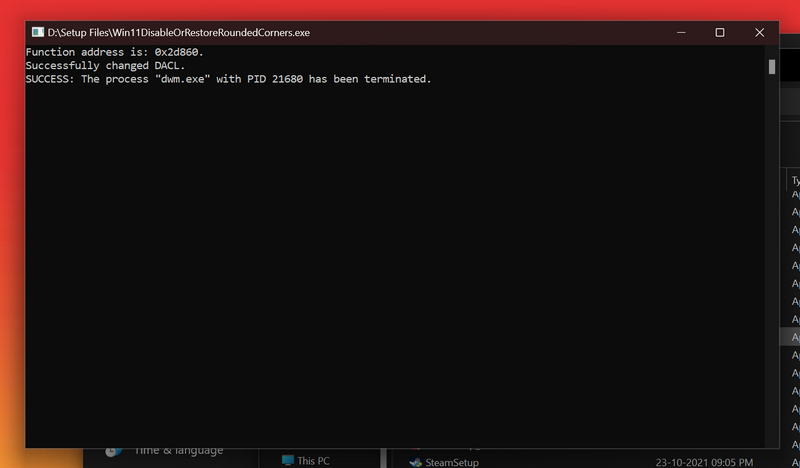Viewport: 800px width, 468px height.
Task: Click the title bar path text
Action: (178, 32)
